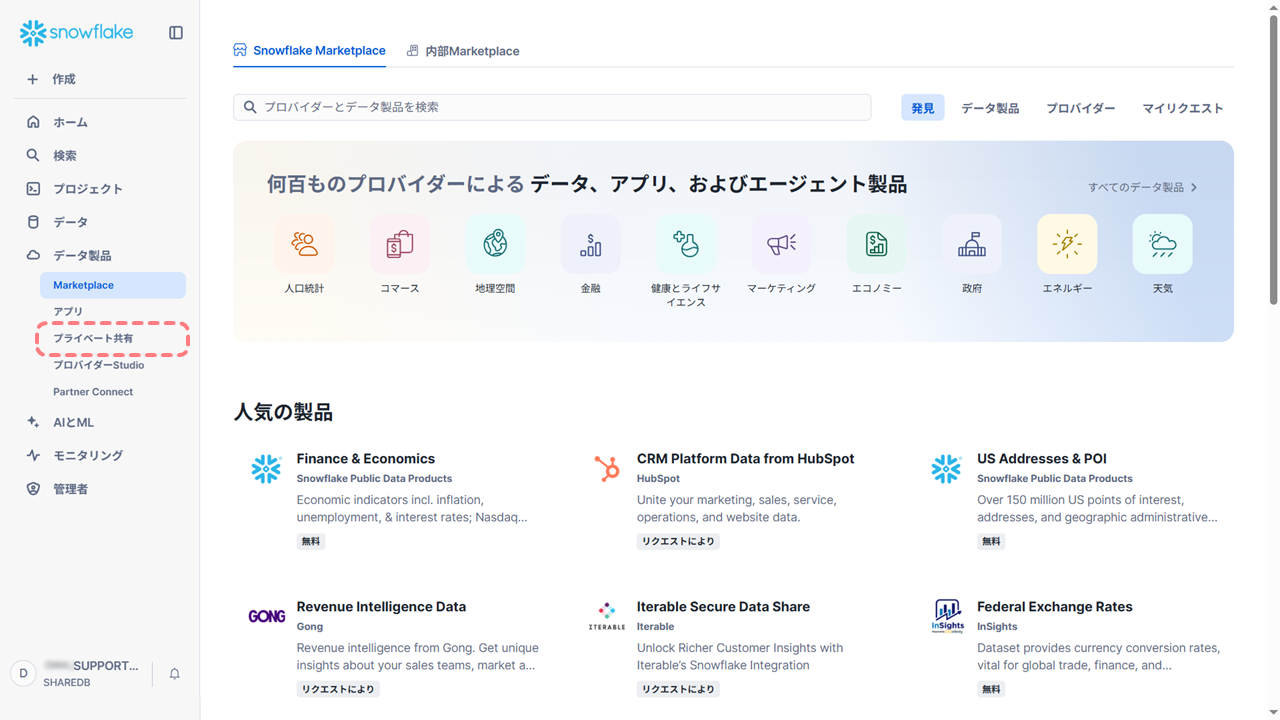Open プロバイダーStudio in the sidebar
This screenshot has width=1280, height=720.
pos(99,365)
